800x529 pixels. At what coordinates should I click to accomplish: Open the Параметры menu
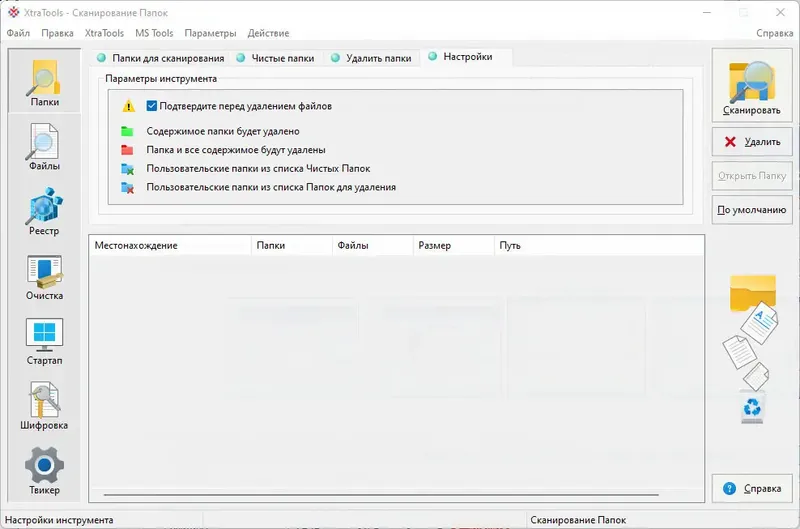point(210,33)
